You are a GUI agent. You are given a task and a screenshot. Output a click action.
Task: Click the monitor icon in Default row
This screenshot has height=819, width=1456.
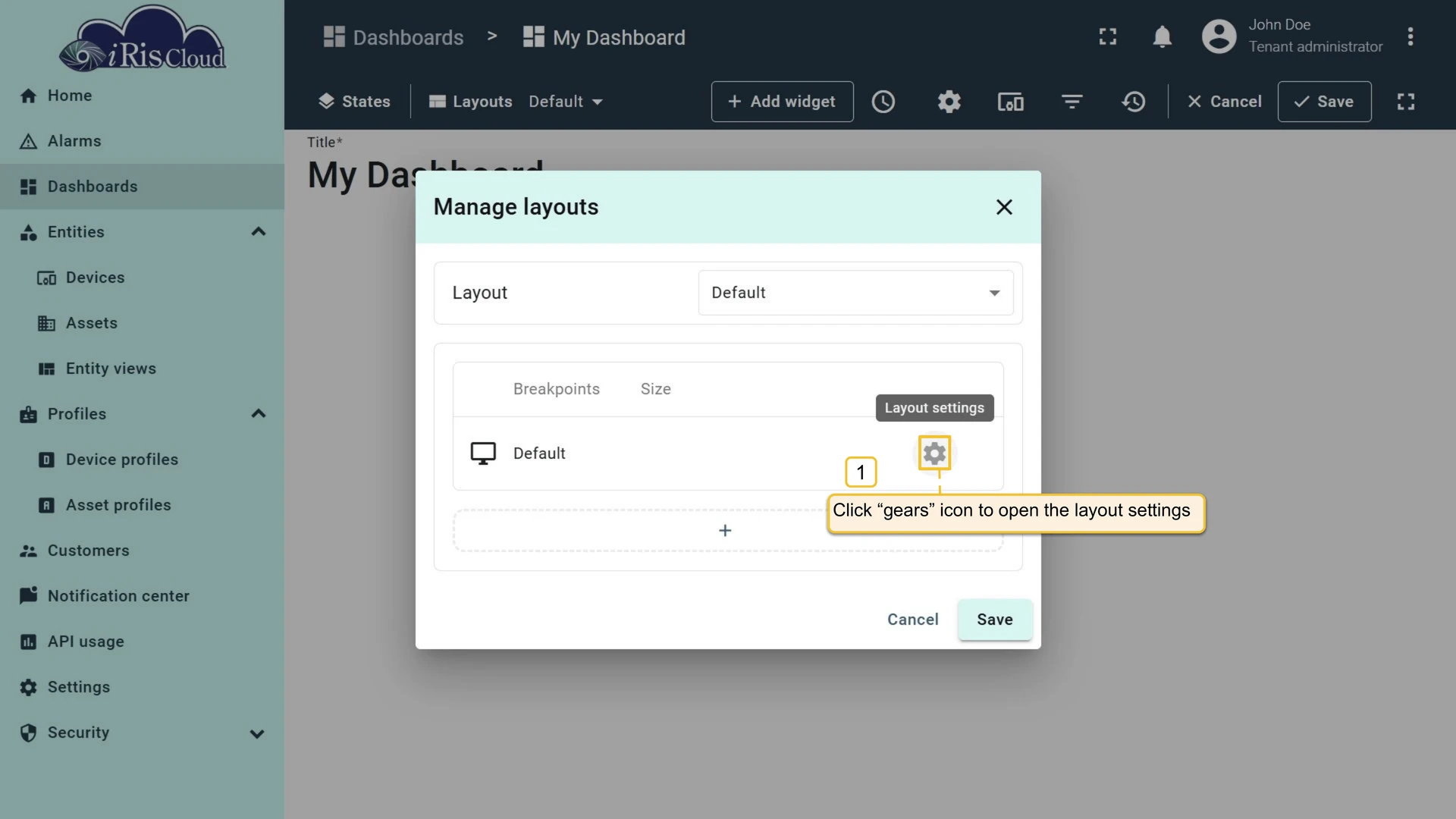tap(483, 453)
